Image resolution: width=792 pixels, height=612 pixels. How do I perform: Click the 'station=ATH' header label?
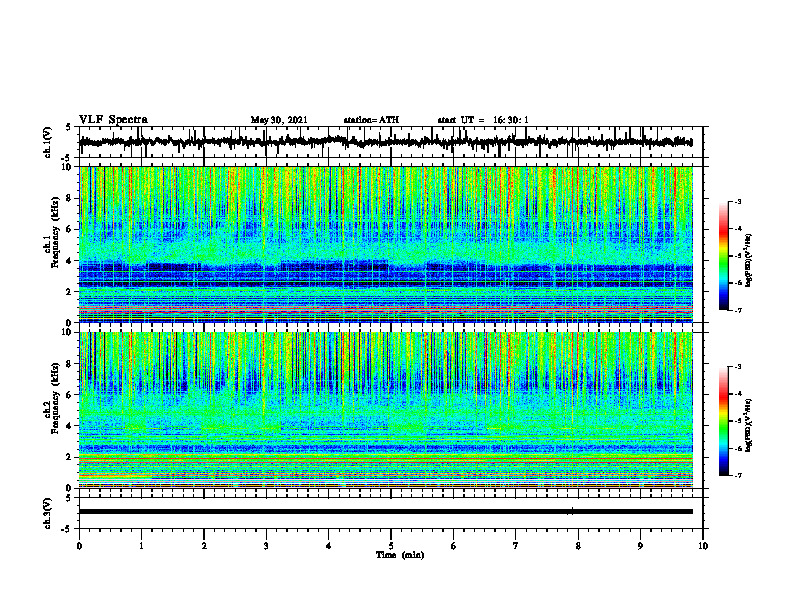tap(371, 120)
